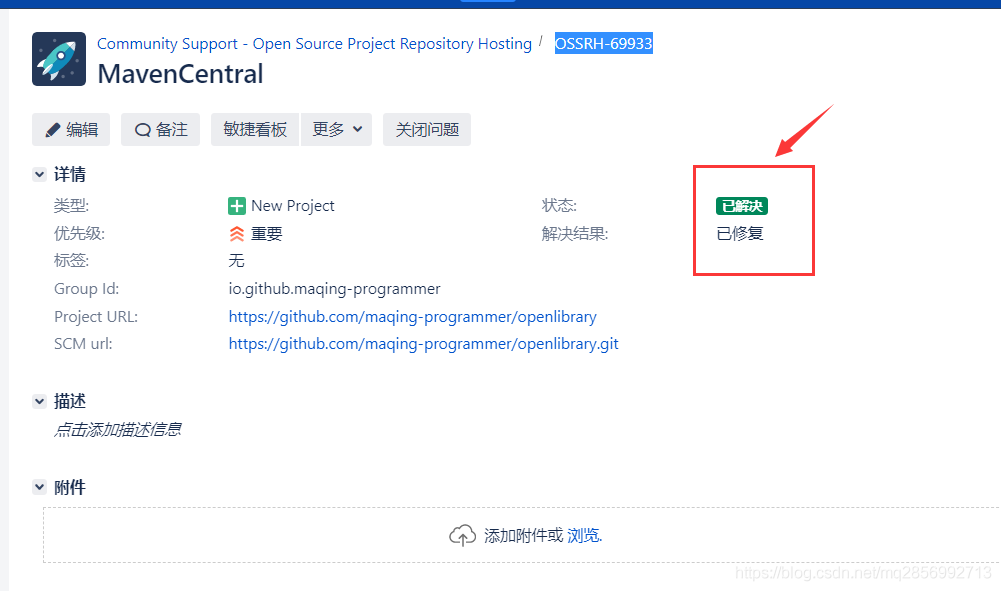Click the 优先级 field label
The width and height of the screenshot is (1001, 591).
pos(79,234)
